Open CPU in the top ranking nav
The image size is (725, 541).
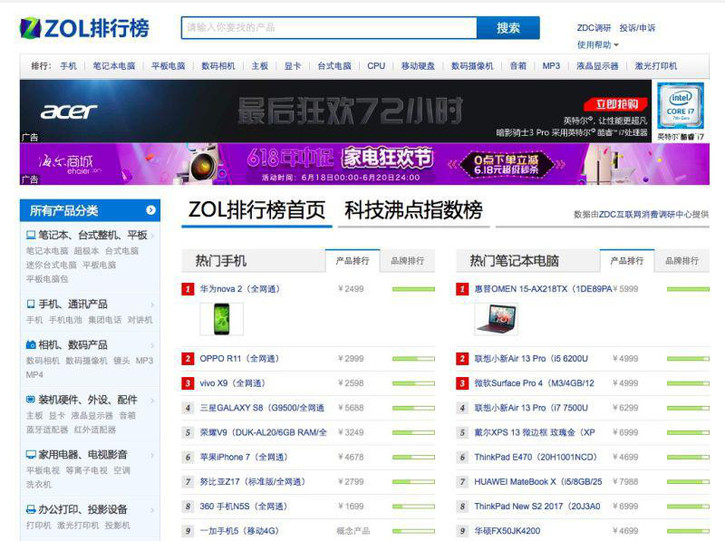(x=376, y=66)
